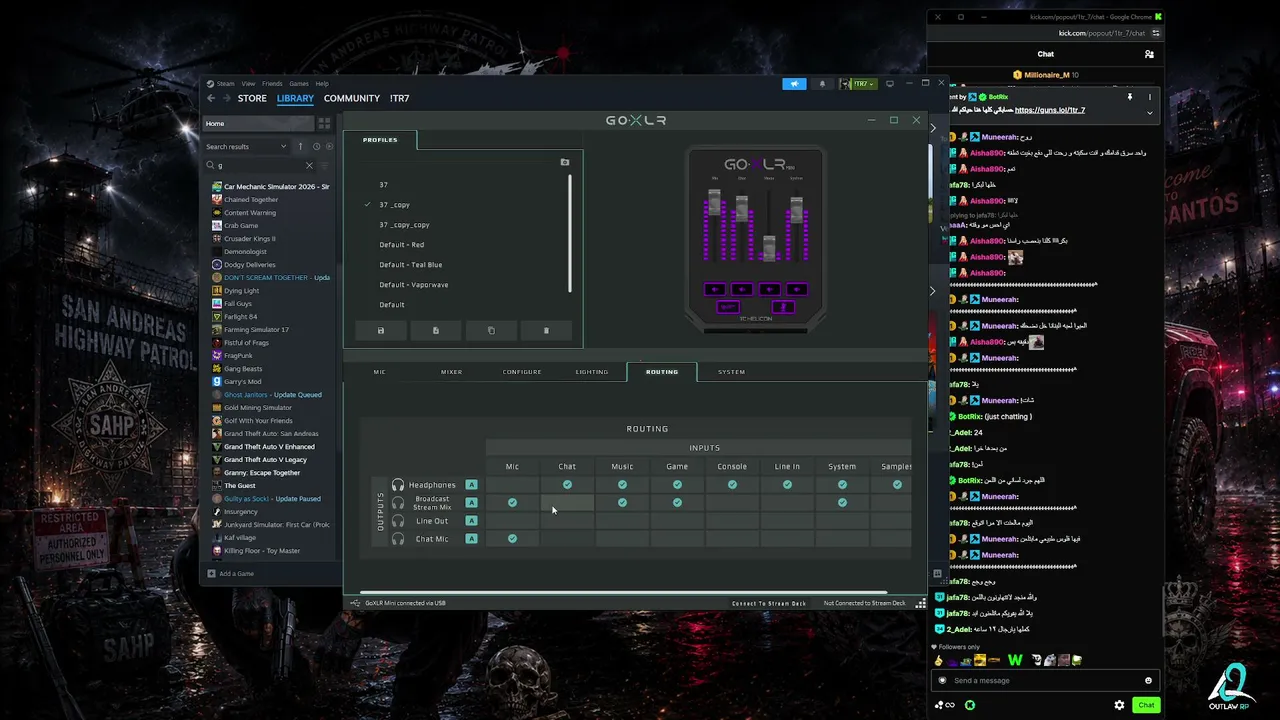Click the Car Mechanic Simulator 2026 game icon
Image resolution: width=1280 pixels, height=720 pixels.
[217, 187]
